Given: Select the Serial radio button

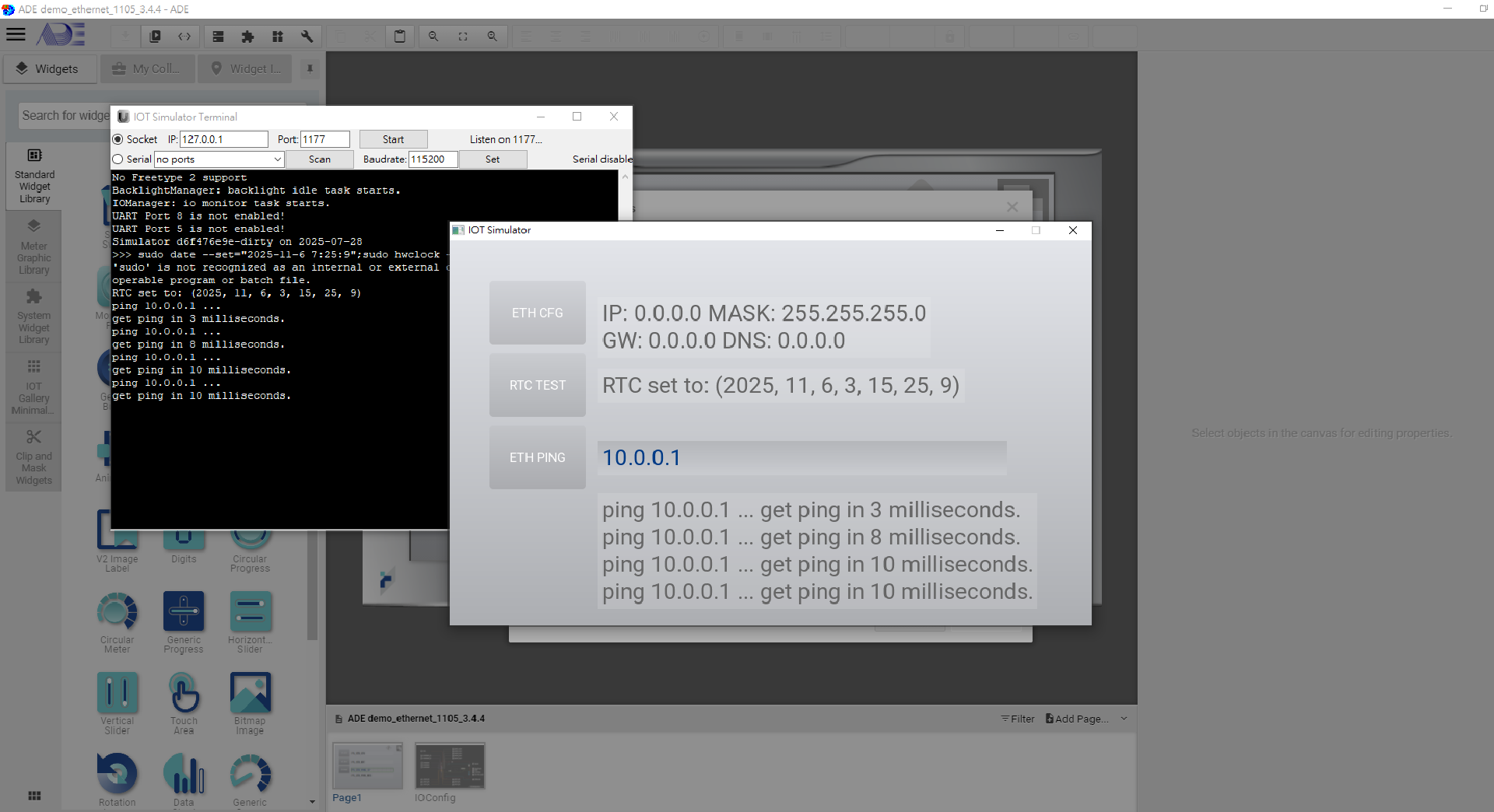Looking at the screenshot, I should [x=118, y=159].
